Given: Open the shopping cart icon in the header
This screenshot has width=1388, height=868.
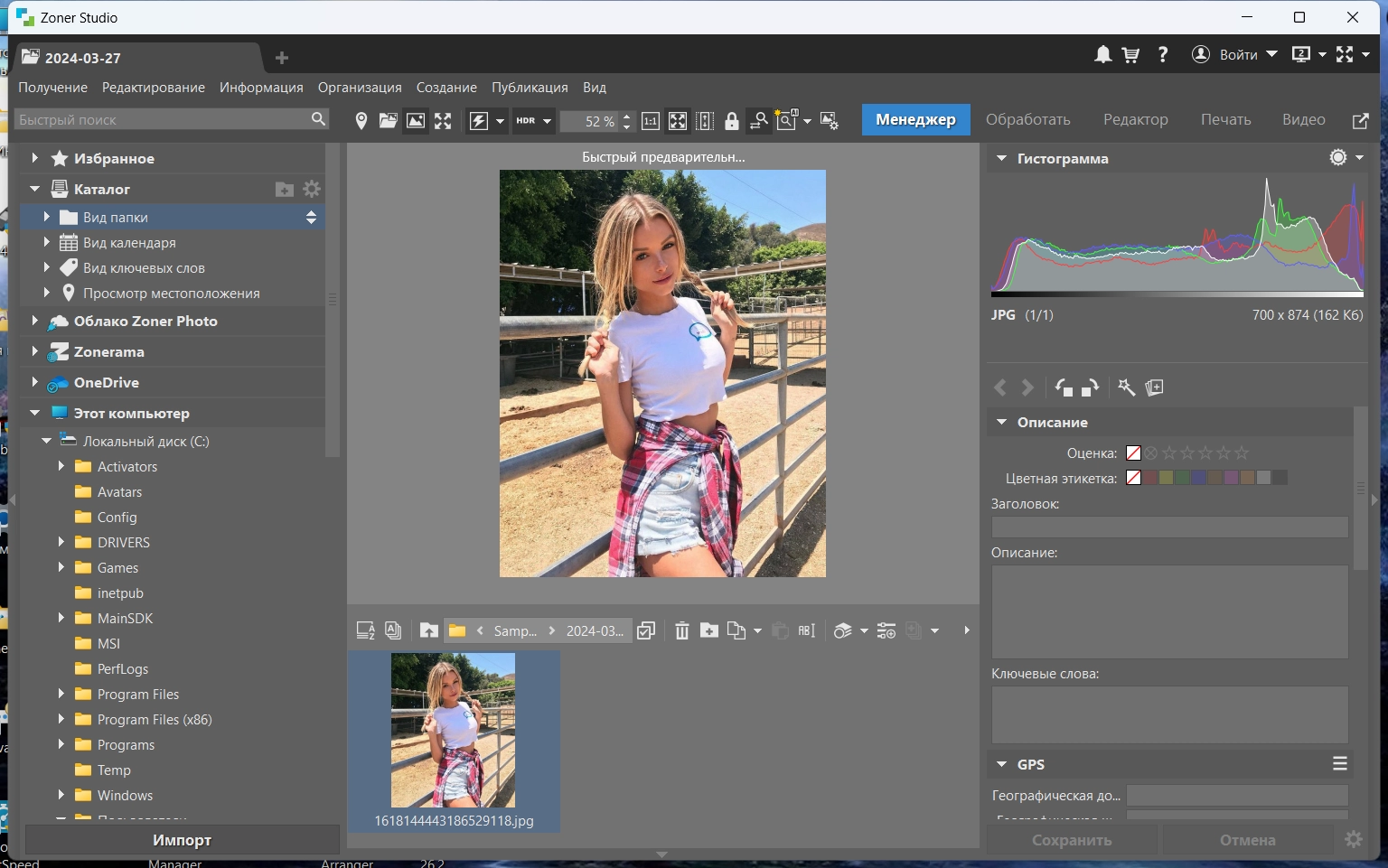Looking at the screenshot, I should point(1130,55).
